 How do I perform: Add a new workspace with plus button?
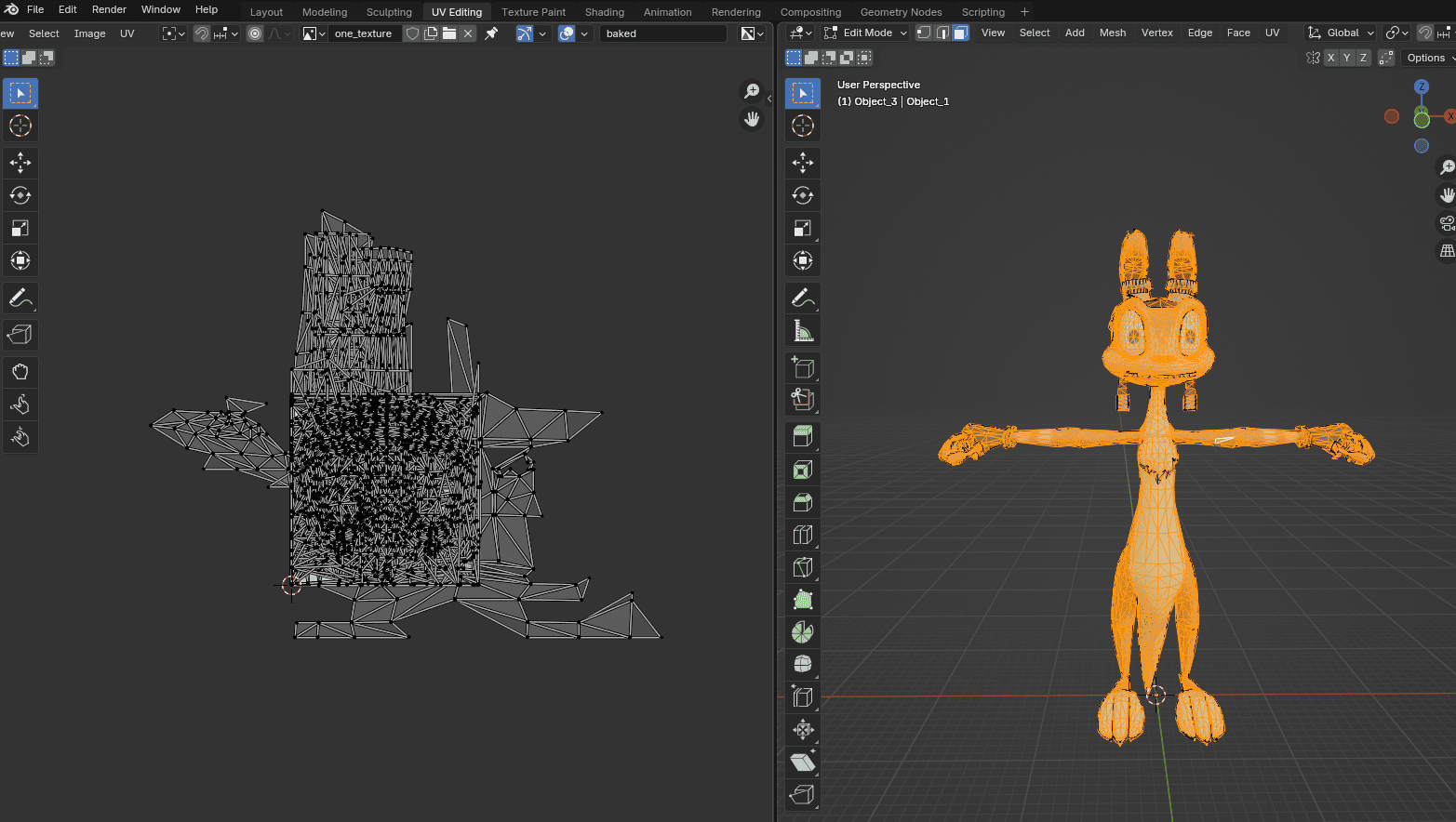point(1024,12)
